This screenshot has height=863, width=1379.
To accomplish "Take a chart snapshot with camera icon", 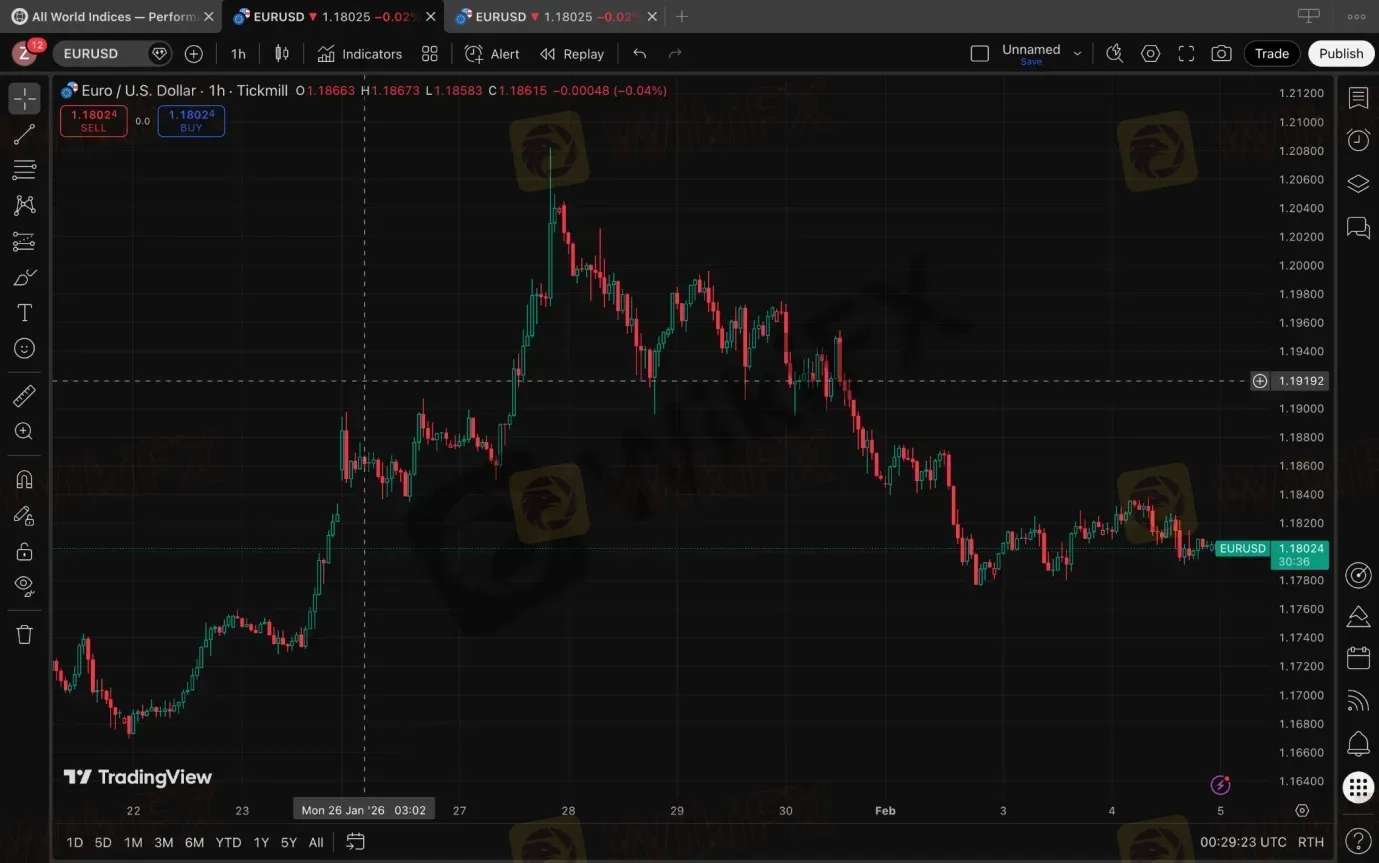I will pyautogui.click(x=1221, y=54).
